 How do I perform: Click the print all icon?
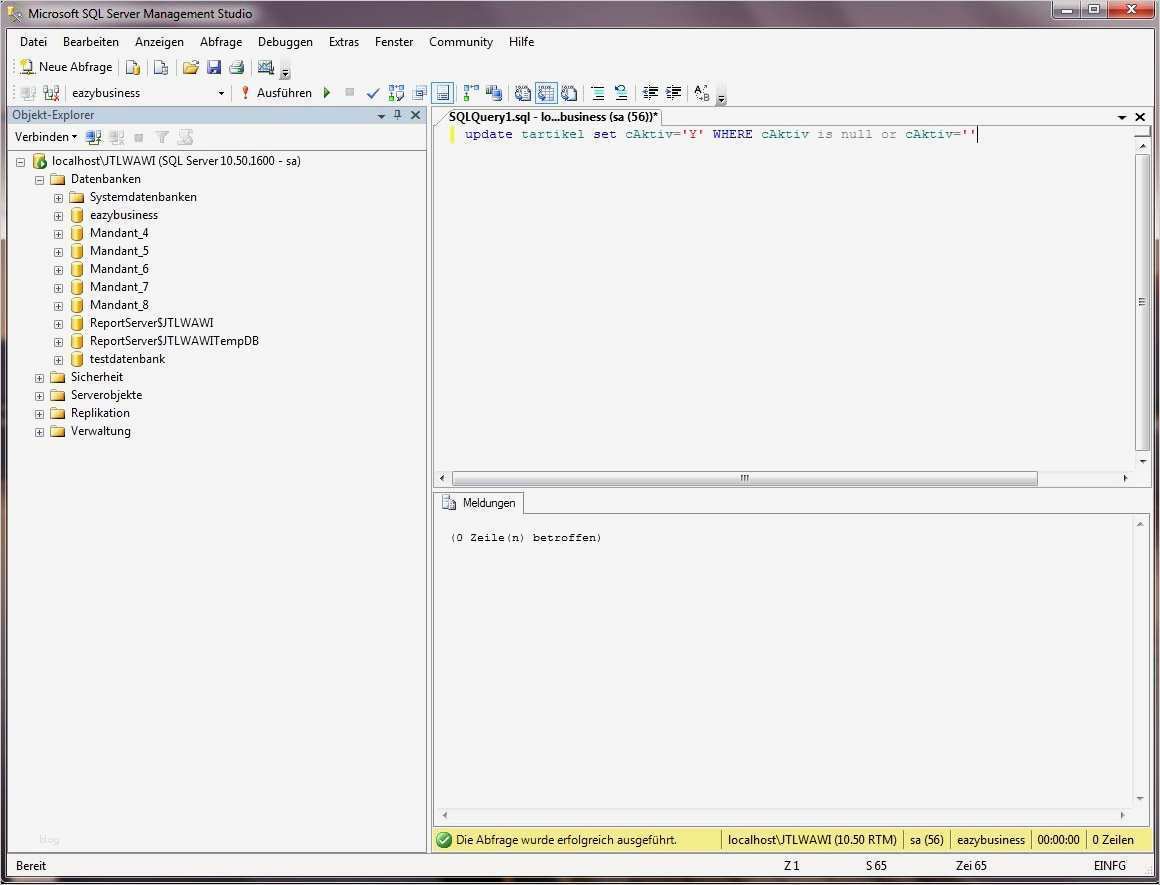[237, 67]
